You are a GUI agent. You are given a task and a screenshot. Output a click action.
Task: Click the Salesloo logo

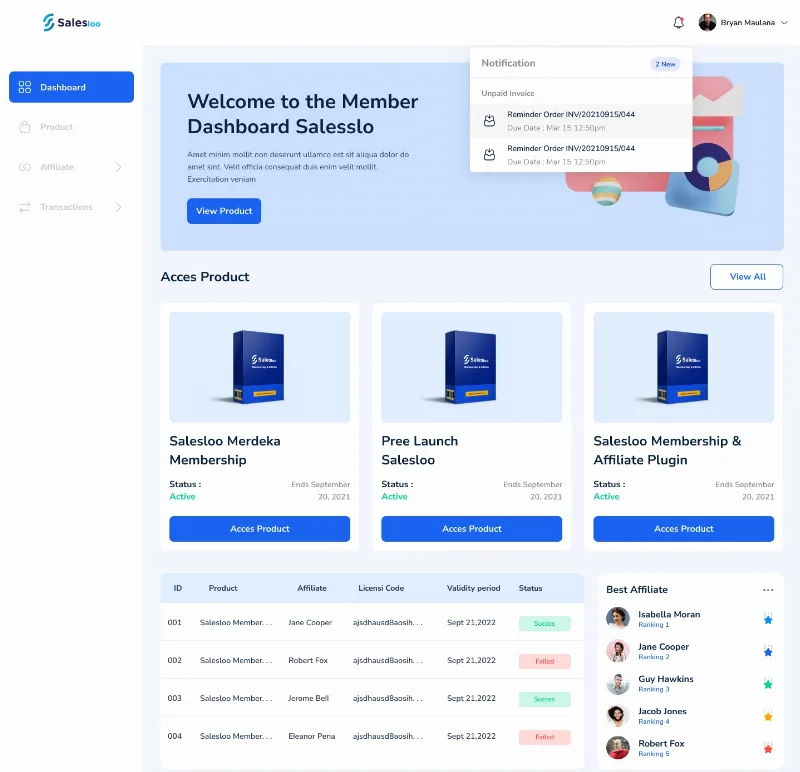(71, 22)
